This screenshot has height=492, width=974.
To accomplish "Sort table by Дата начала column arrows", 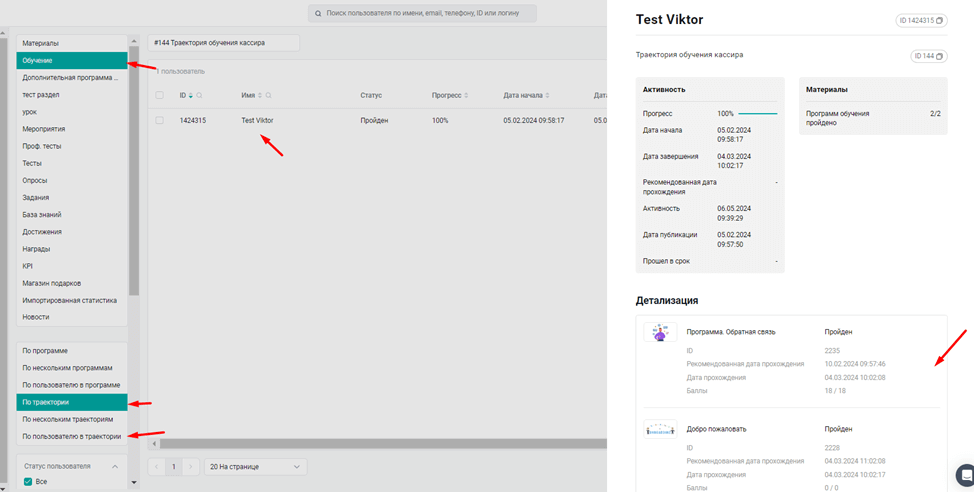I will [x=550, y=96].
